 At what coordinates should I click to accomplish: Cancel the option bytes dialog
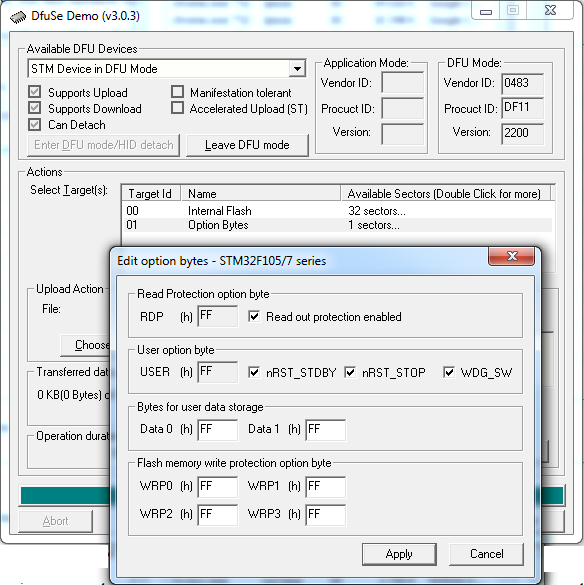pos(486,554)
